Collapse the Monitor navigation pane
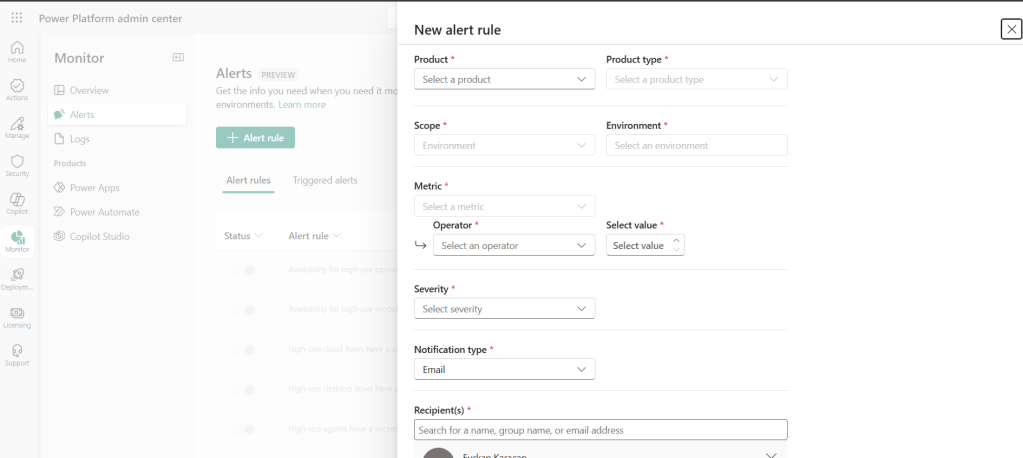Screen dimensions: 1023x458 pos(178,58)
